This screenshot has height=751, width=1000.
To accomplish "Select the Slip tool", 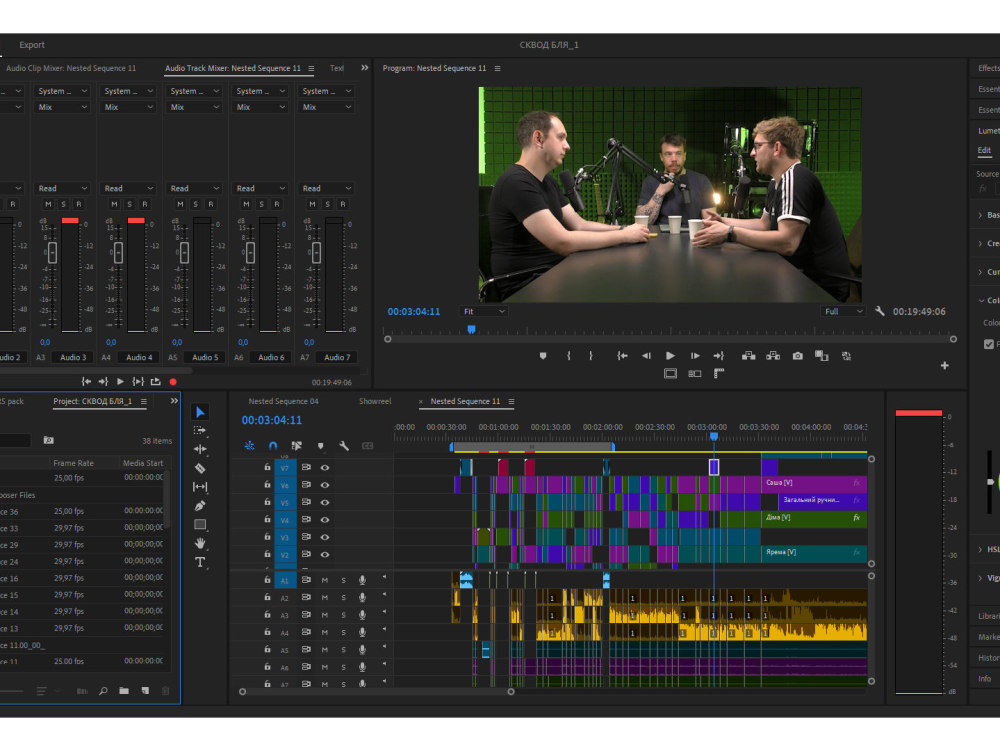I will (x=200, y=486).
